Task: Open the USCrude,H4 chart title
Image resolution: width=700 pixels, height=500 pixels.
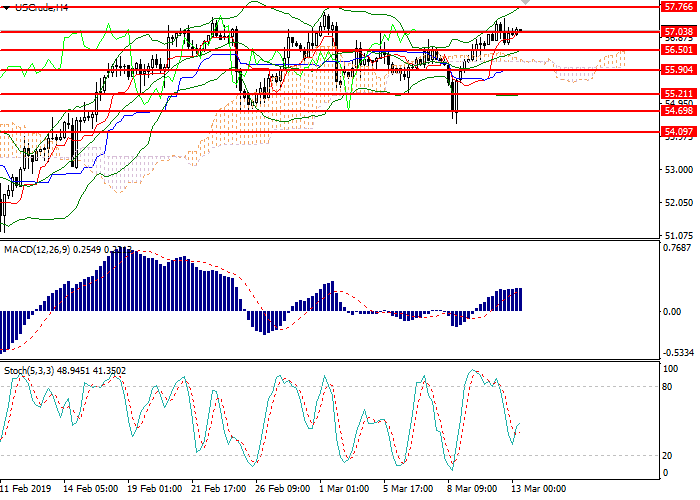Action: tap(41, 8)
